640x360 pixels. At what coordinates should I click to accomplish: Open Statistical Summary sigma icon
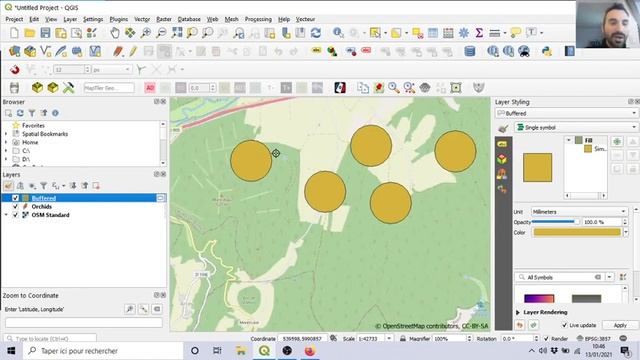[479, 33]
